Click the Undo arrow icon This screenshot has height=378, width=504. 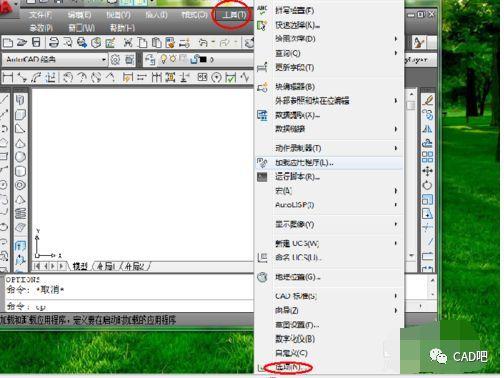pyautogui.click(x=203, y=43)
